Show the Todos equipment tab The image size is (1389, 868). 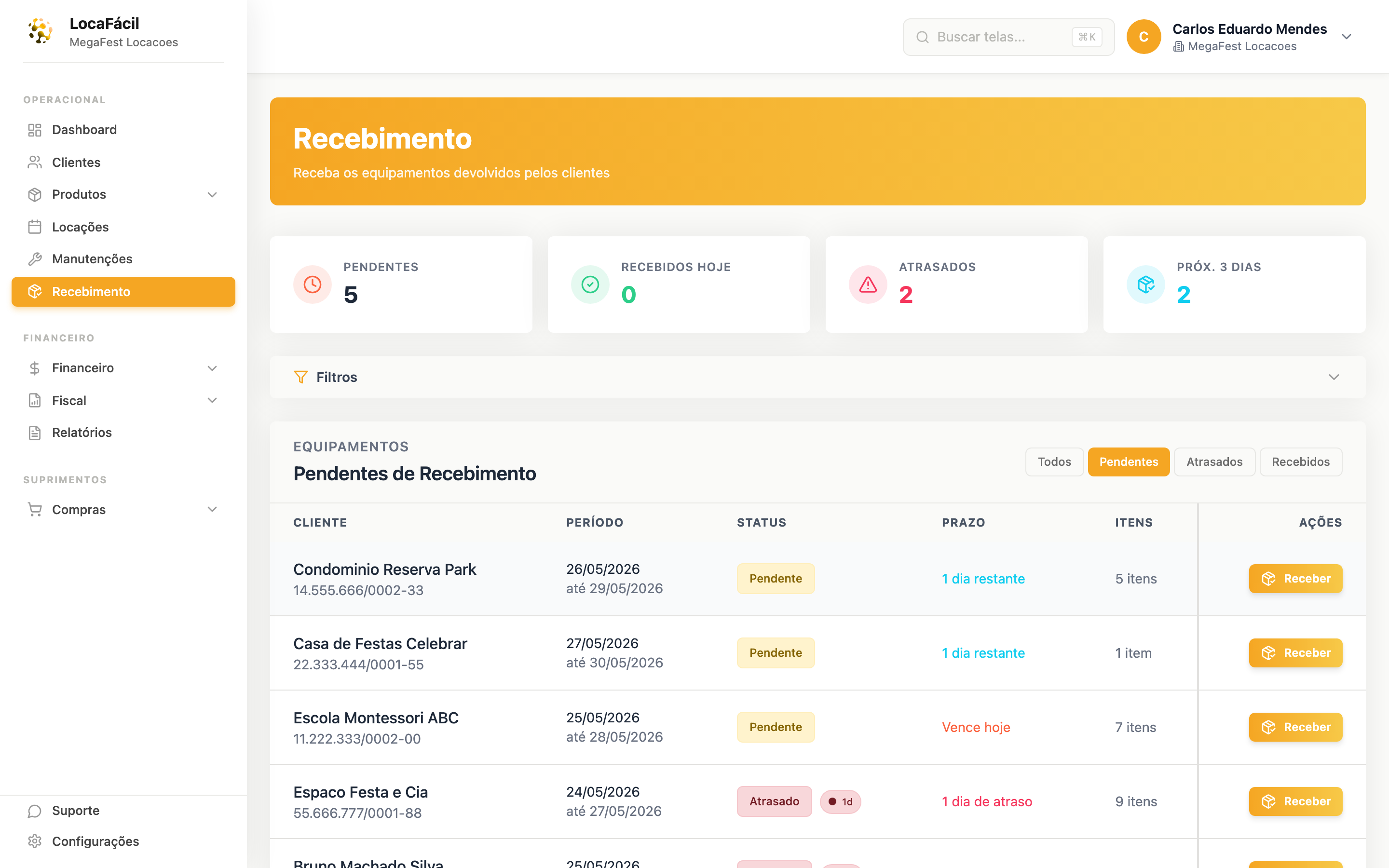(x=1054, y=462)
